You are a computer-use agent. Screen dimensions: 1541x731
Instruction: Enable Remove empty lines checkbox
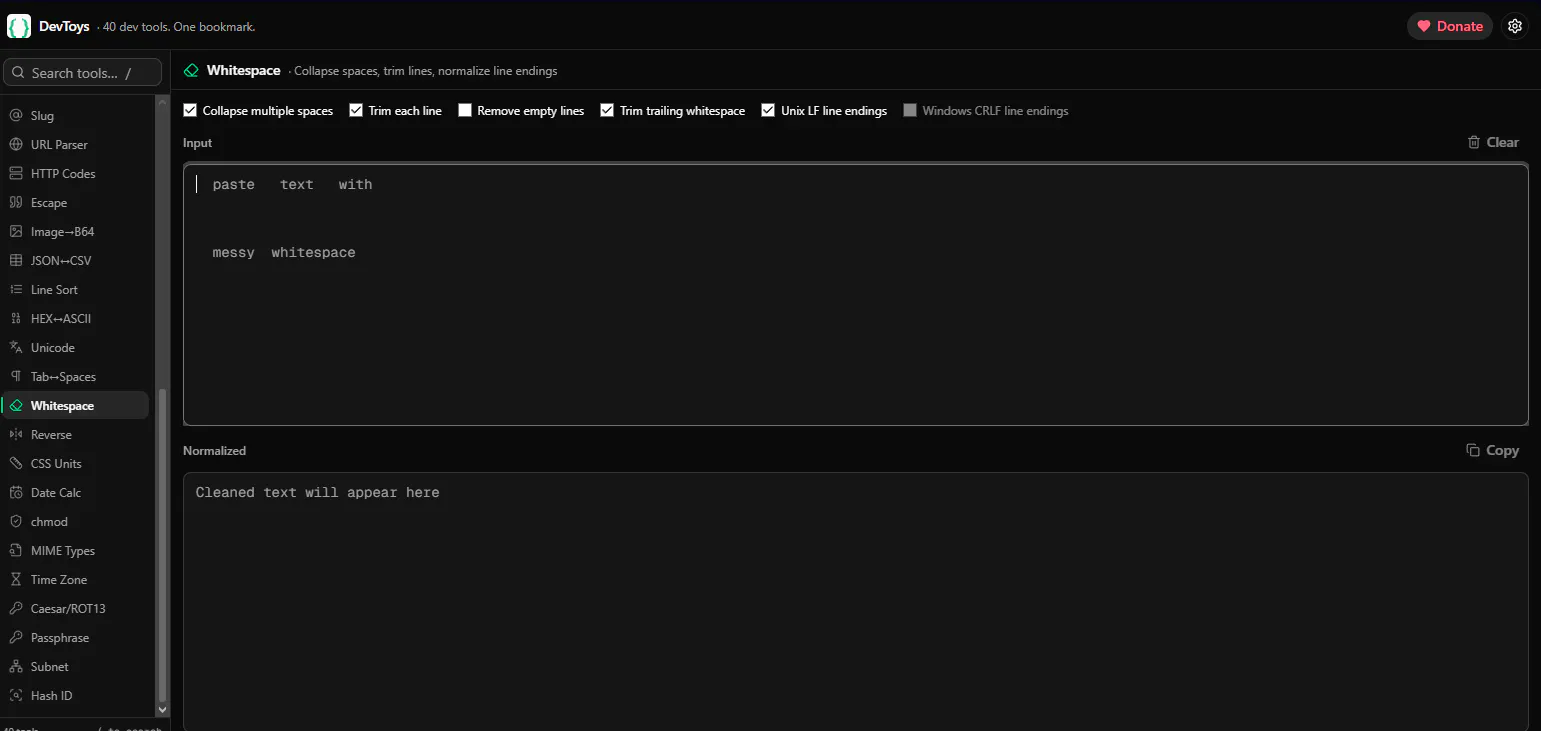click(465, 111)
